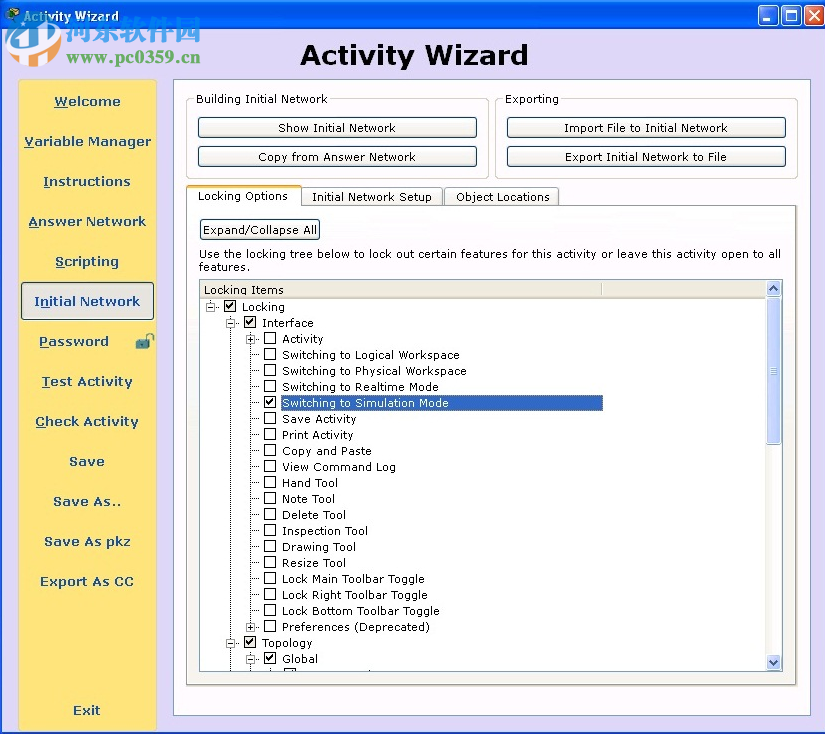
Task: Check the Copy and Paste checkbox
Action: [x=270, y=450]
